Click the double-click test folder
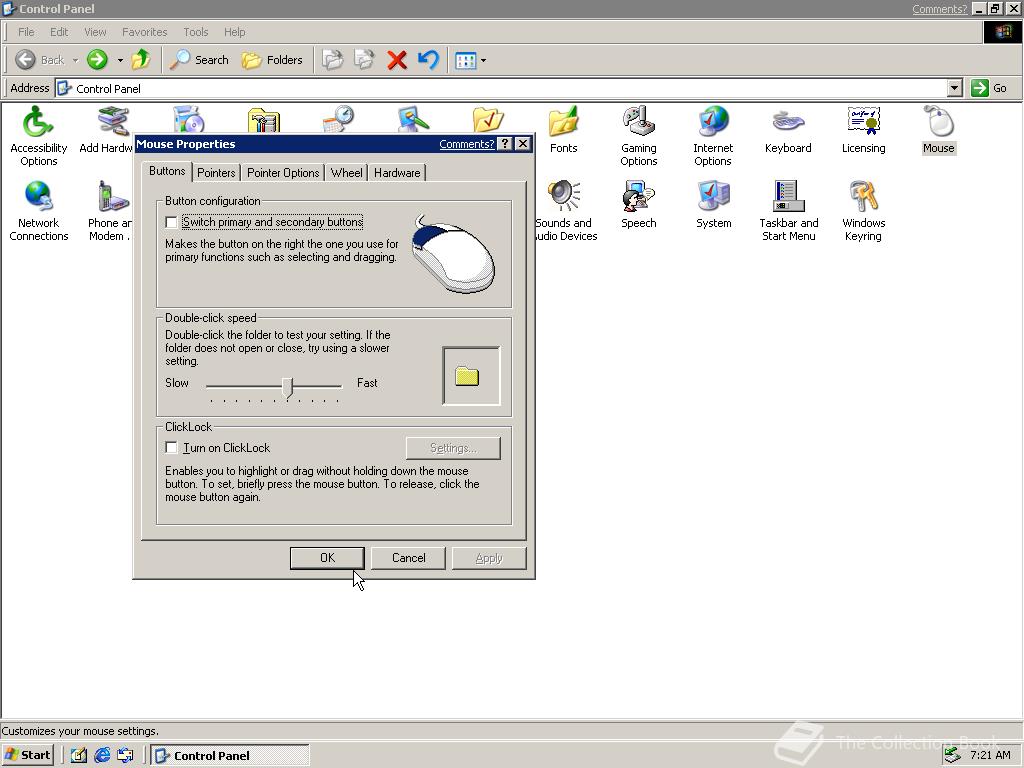This screenshot has height=768, width=1024. (467, 377)
